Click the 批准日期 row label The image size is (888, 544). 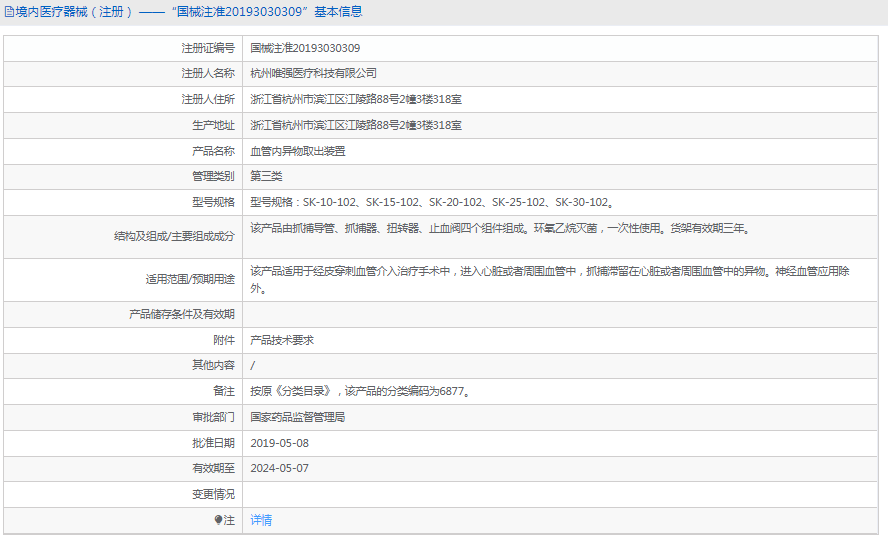pyautogui.click(x=213, y=443)
